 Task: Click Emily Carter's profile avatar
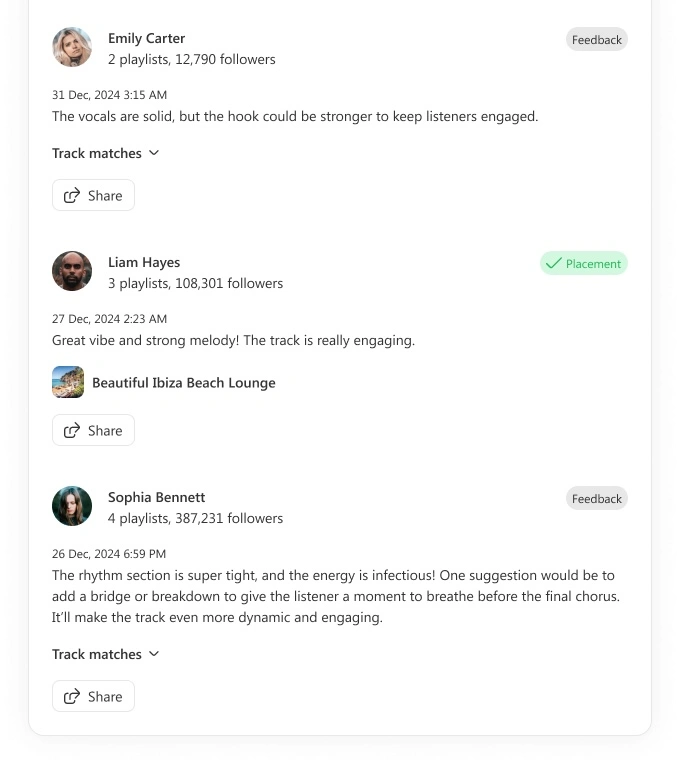pos(72,47)
